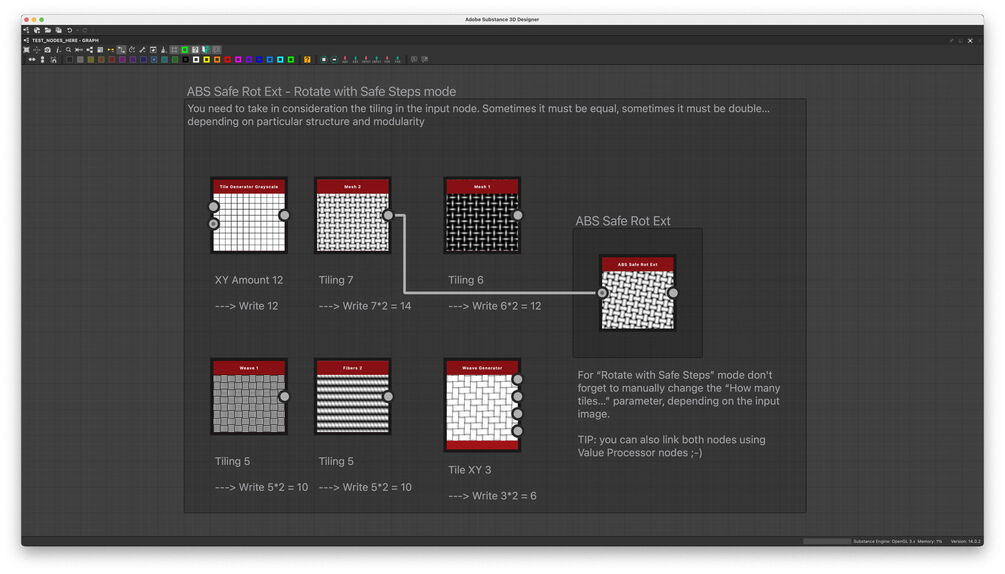1005x574 pixels.
Task: Click the '---> Write 7*2 = 14' comment
Action: (x=365, y=306)
